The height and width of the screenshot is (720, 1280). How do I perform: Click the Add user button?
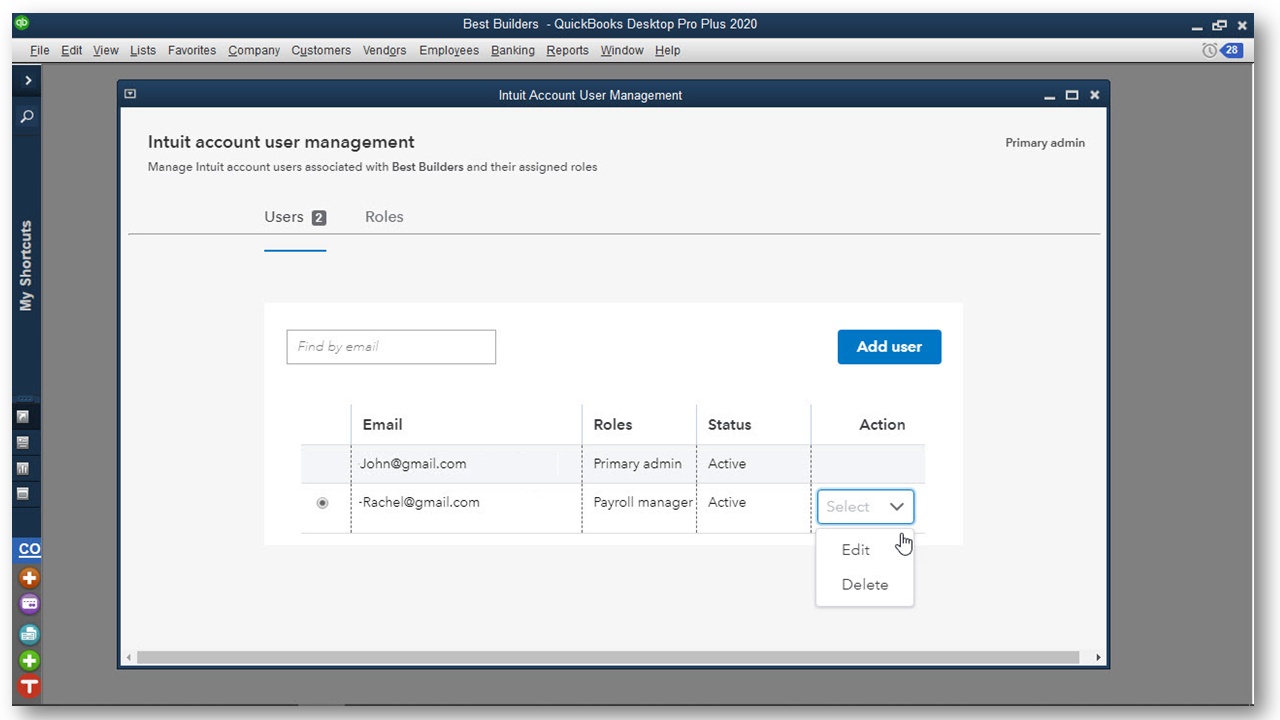889,347
